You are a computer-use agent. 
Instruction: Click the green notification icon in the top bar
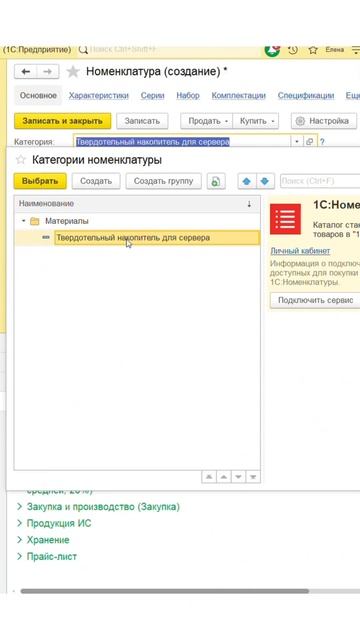(272, 50)
